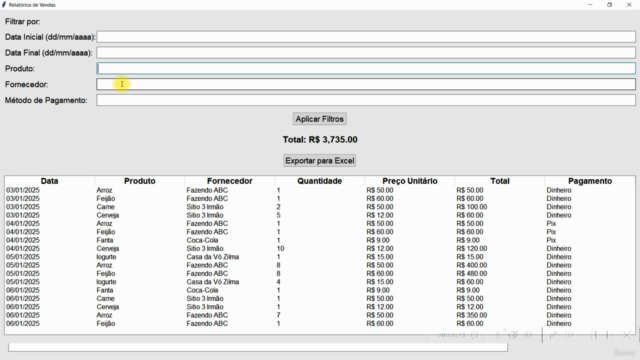Click the Relatórios de Vendas title icon
The height and width of the screenshot is (360, 640).
click(4, 5)
